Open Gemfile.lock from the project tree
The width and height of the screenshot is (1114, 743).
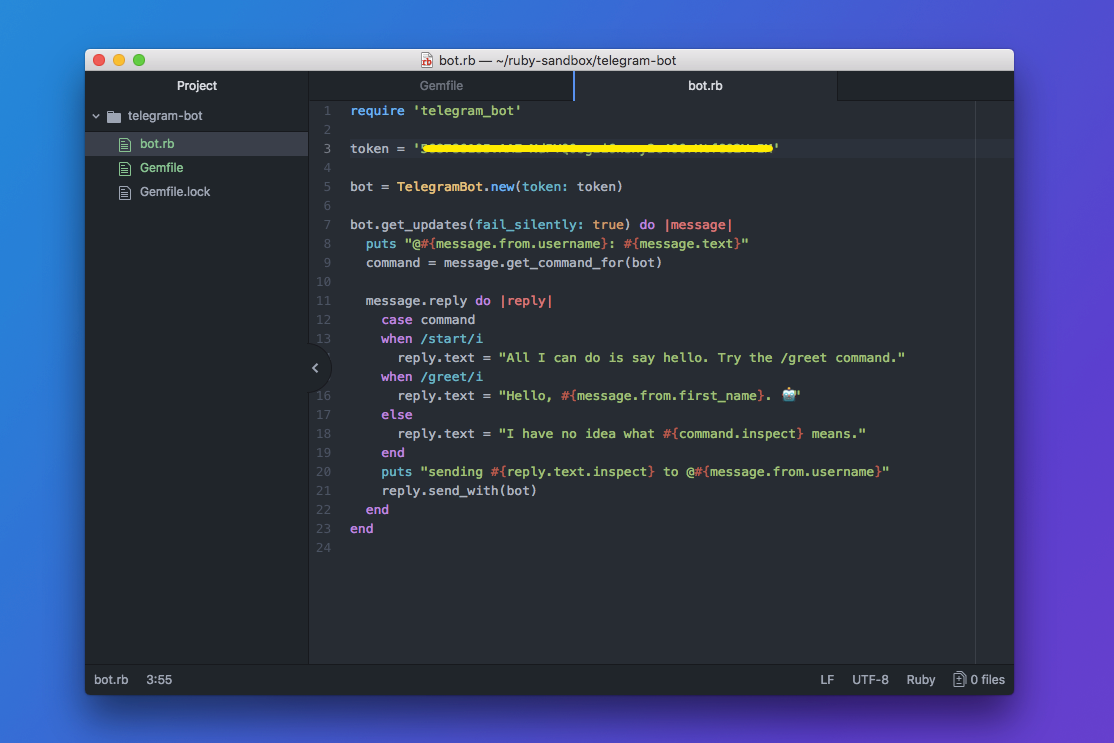pos(175,192)
